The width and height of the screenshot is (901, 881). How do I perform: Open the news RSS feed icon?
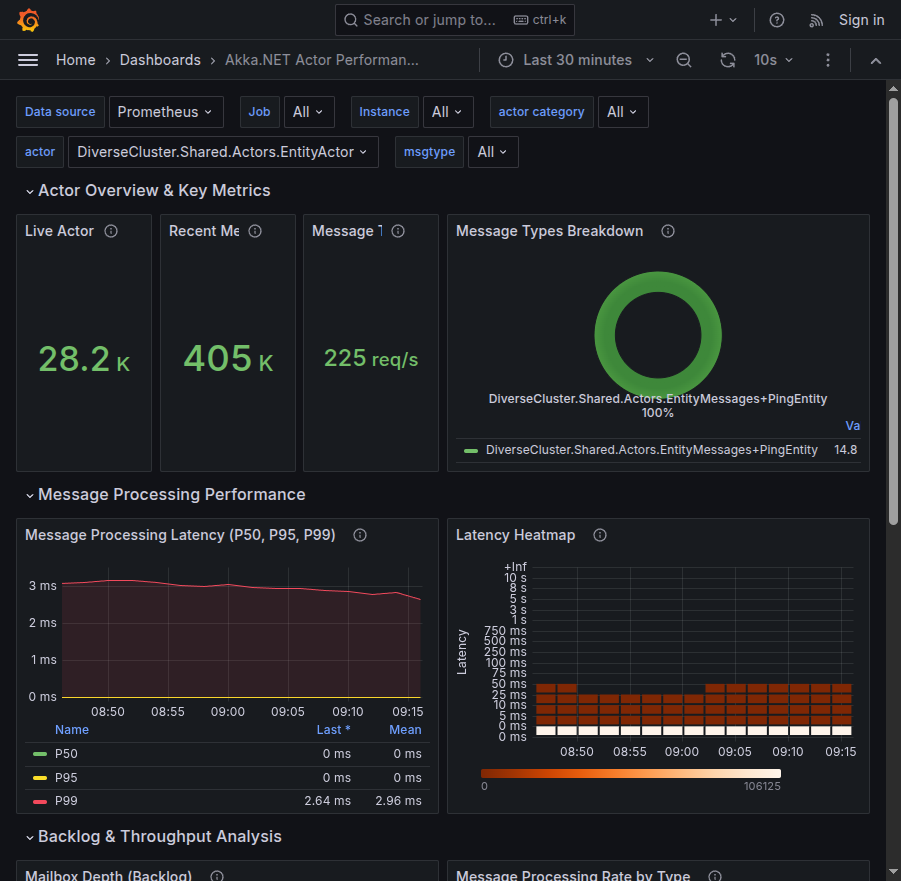[x=816, y=20]
